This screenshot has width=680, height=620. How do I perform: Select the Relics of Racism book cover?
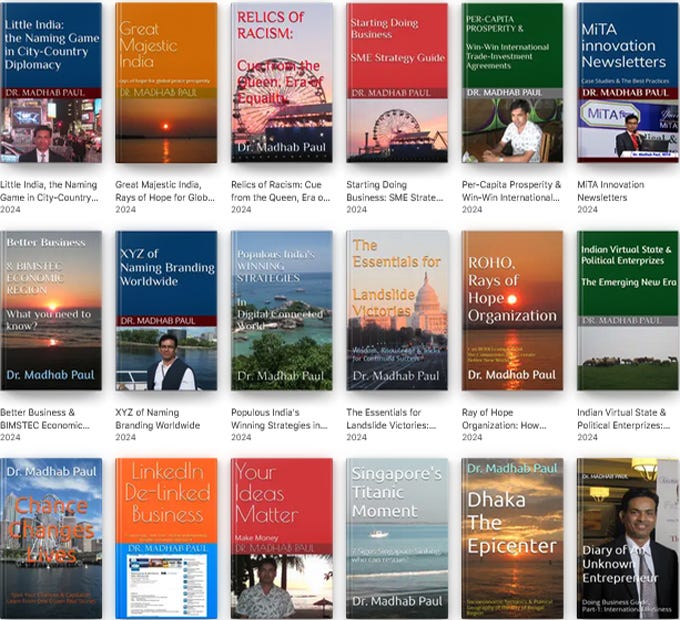pos(282,82)
